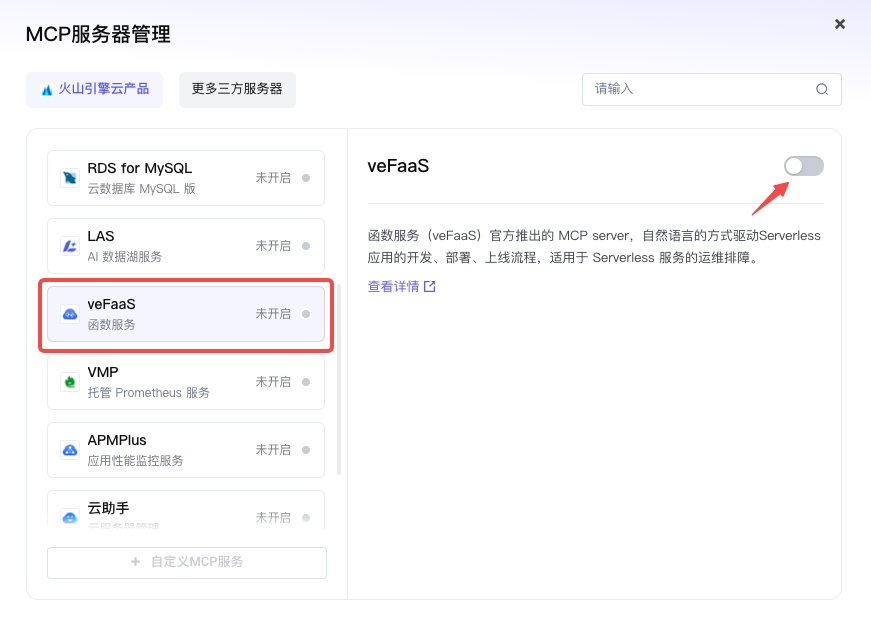Click the plus icon in 自定义MCP服务

tap(136, 562)
